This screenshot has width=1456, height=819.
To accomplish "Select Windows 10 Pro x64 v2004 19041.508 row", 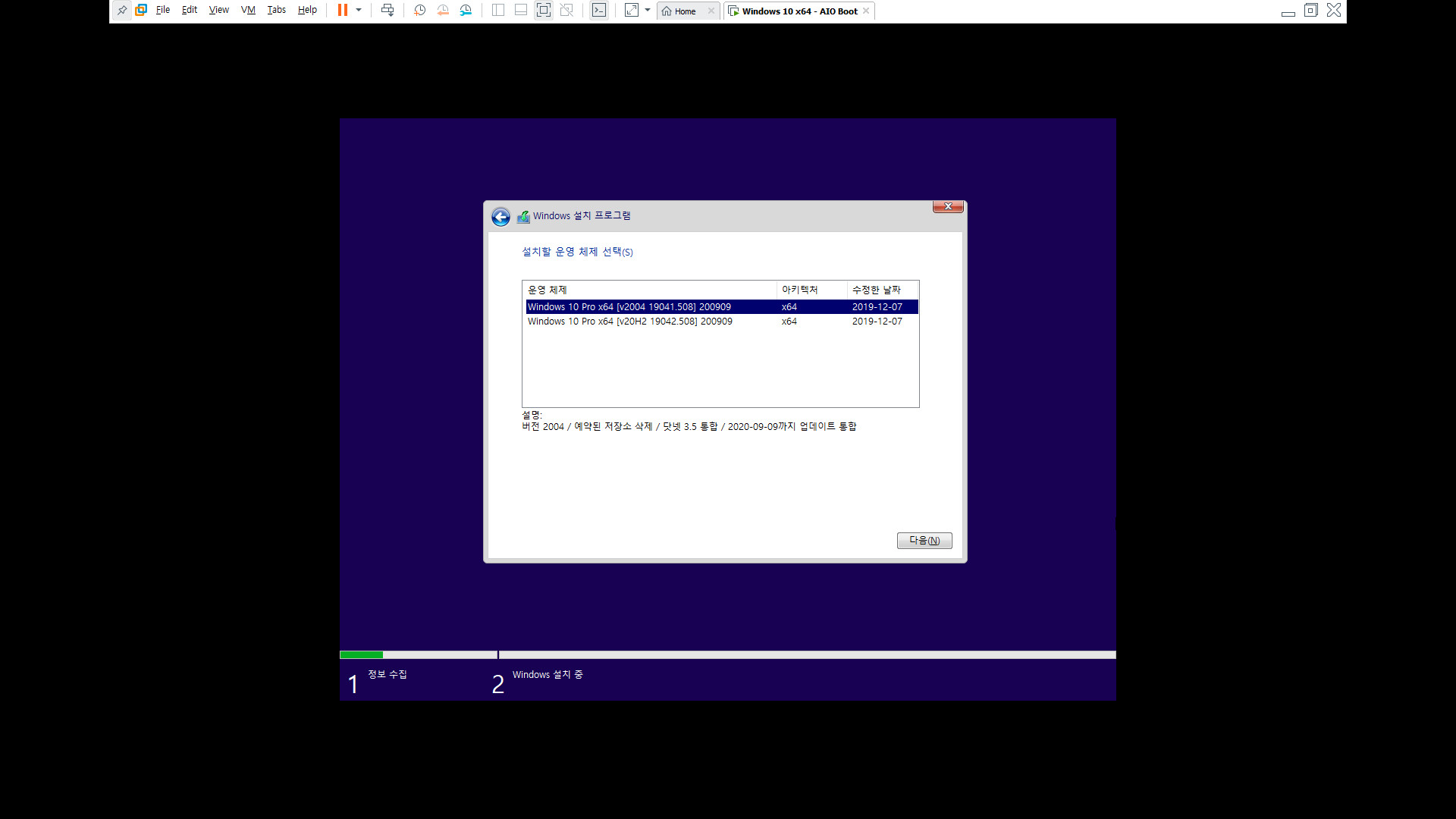I will [x=722, y=307].
